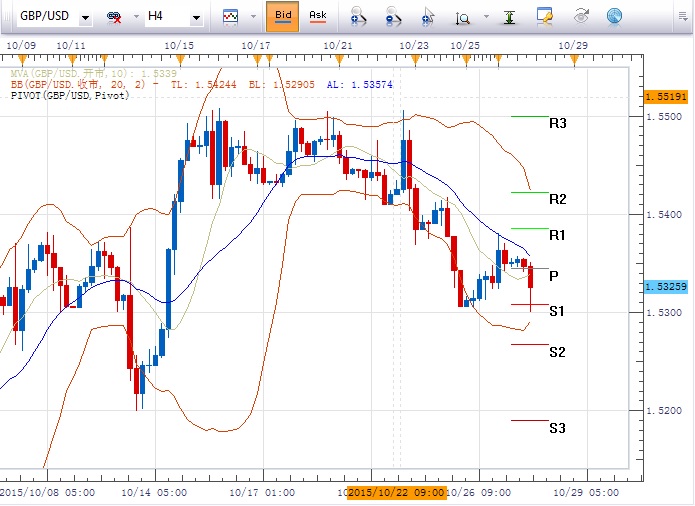Click the blue 1.53259 current price tag
The image size is (695, 506).
point(665,287)
